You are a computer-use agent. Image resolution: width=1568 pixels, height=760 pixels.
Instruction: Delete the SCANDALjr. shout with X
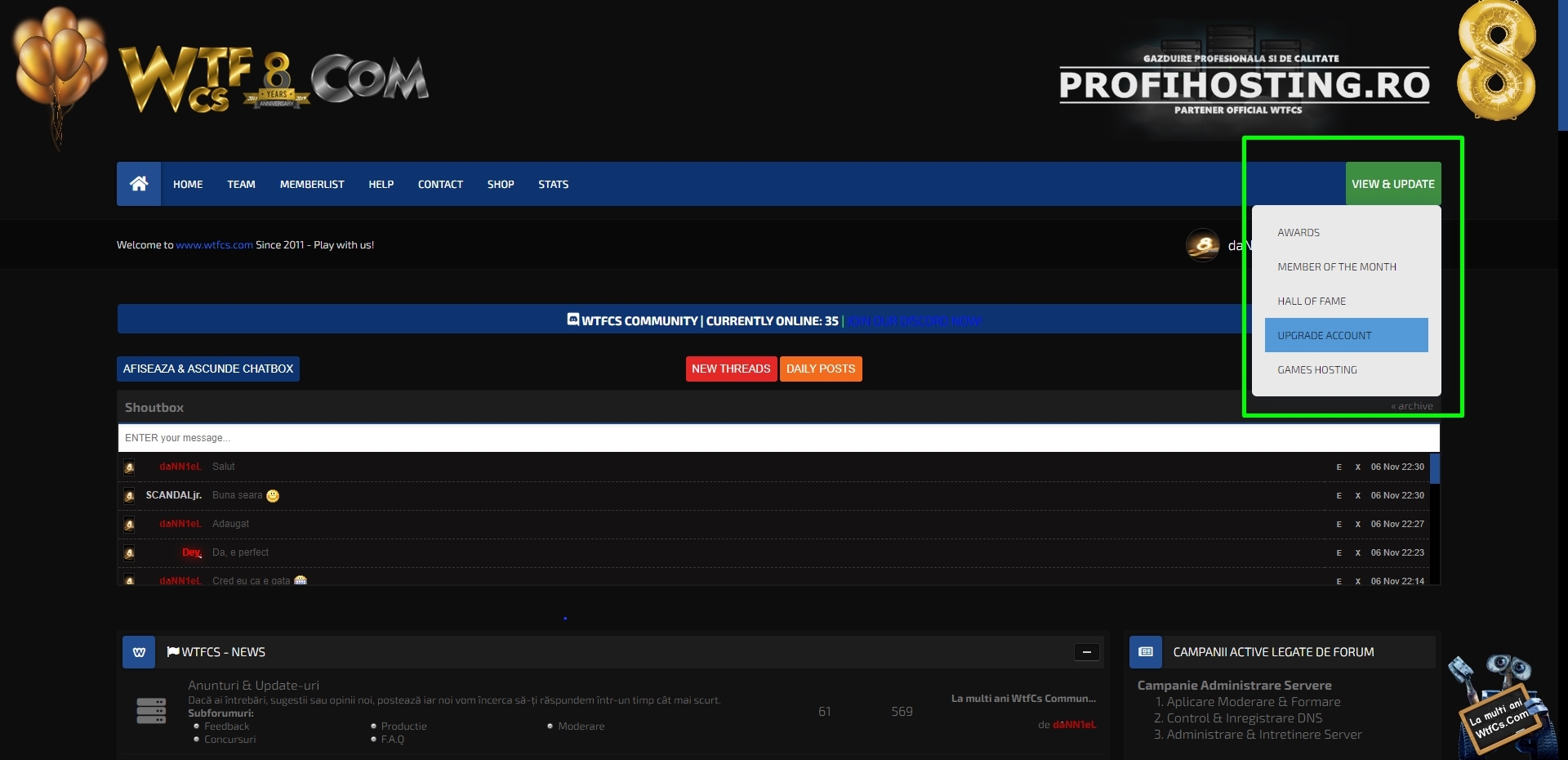click(x=1357, y=496)
